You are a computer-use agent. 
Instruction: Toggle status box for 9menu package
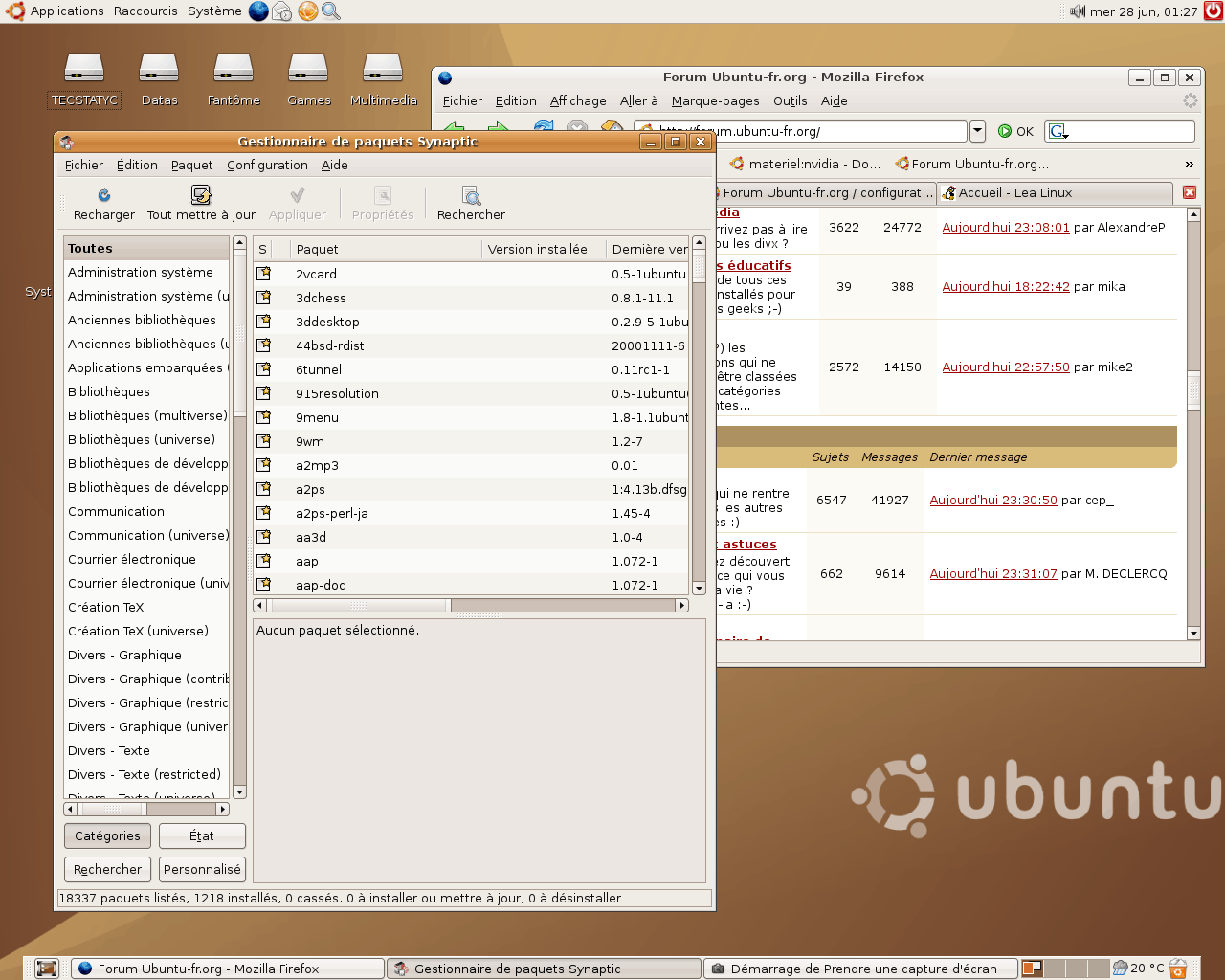click(x=263, y=417)
